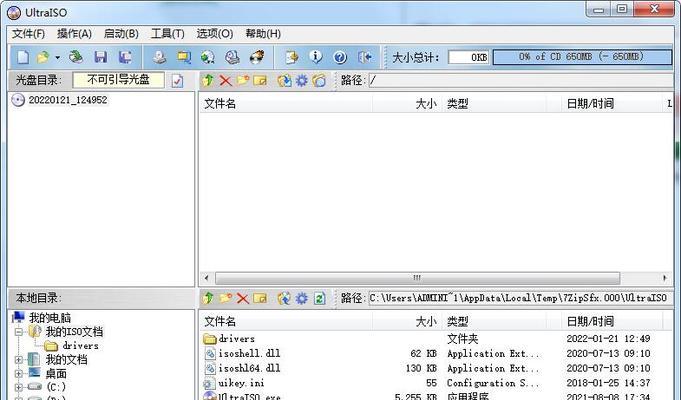This screenshot has width=681, height=400.
Task: Click gear properties icon in disc pane toolbar
Action: pos(301,80)
